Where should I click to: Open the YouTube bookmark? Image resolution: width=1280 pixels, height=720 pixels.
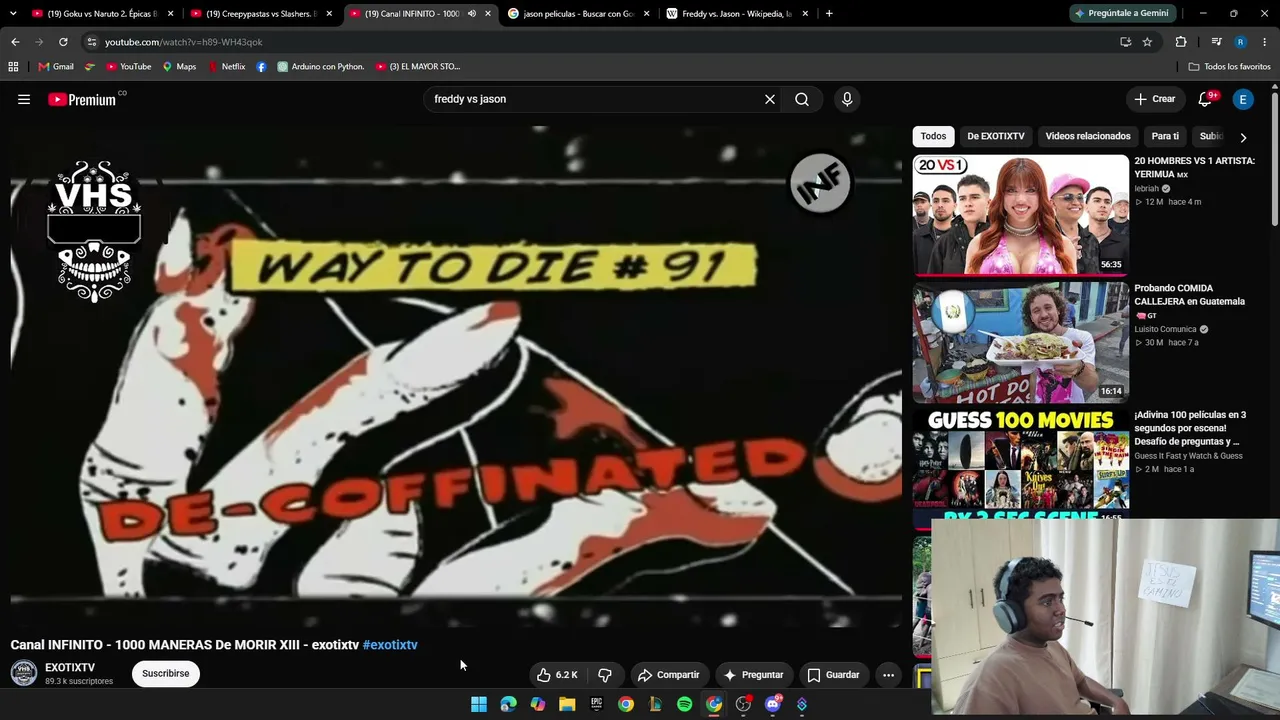(129, 67)
